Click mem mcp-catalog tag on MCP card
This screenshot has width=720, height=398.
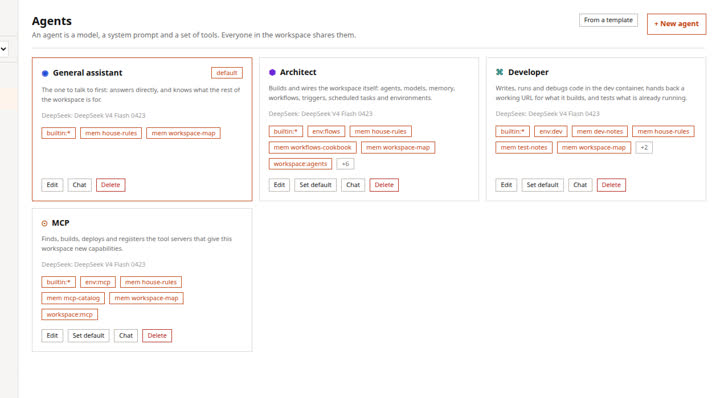[73, 298]
